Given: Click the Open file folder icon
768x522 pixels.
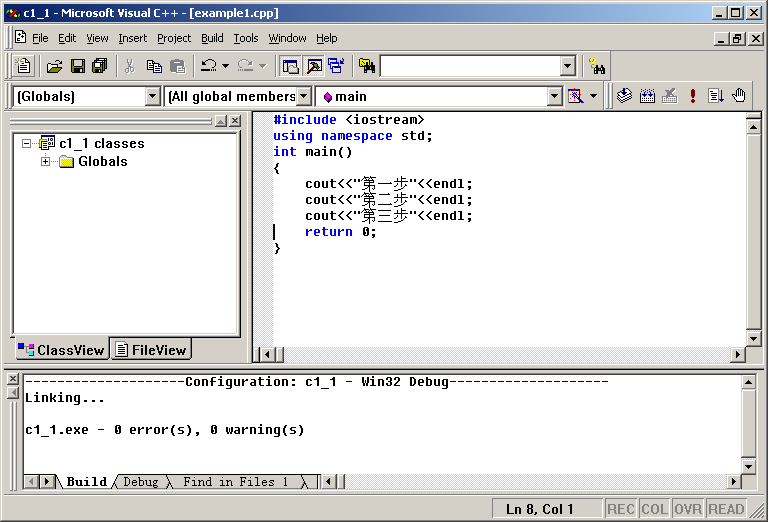Looking at the screenshot, I should (x=55, y=66).
